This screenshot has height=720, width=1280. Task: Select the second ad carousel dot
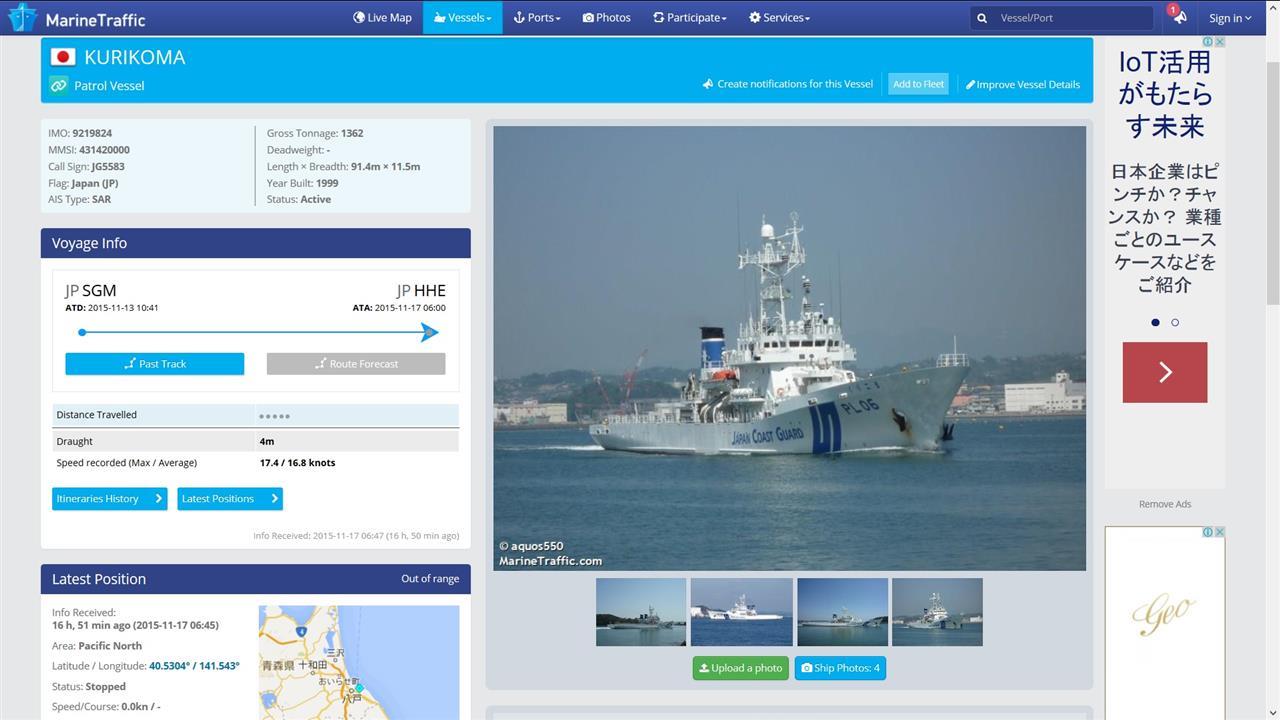coord(1175,322)
